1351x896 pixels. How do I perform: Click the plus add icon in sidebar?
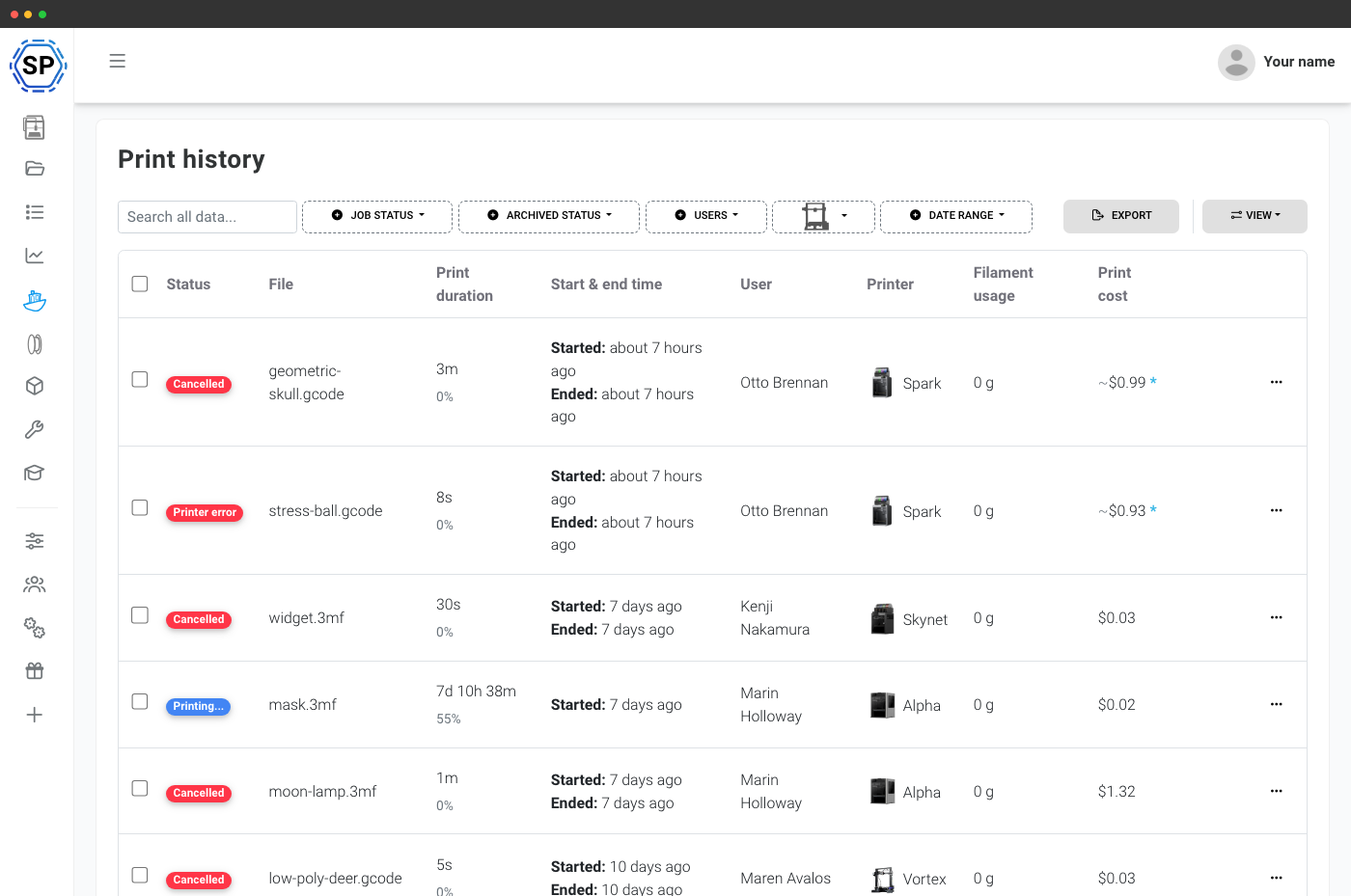[35, 715]
